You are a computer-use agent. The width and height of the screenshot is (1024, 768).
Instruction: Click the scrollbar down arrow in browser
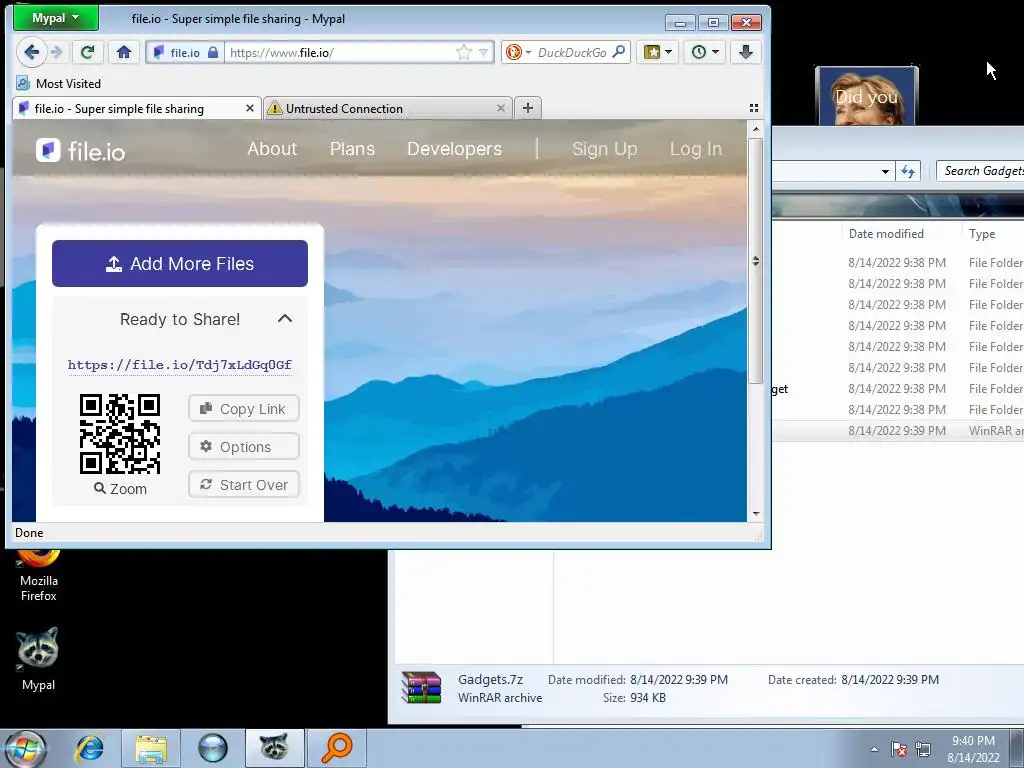click(756, 514)
